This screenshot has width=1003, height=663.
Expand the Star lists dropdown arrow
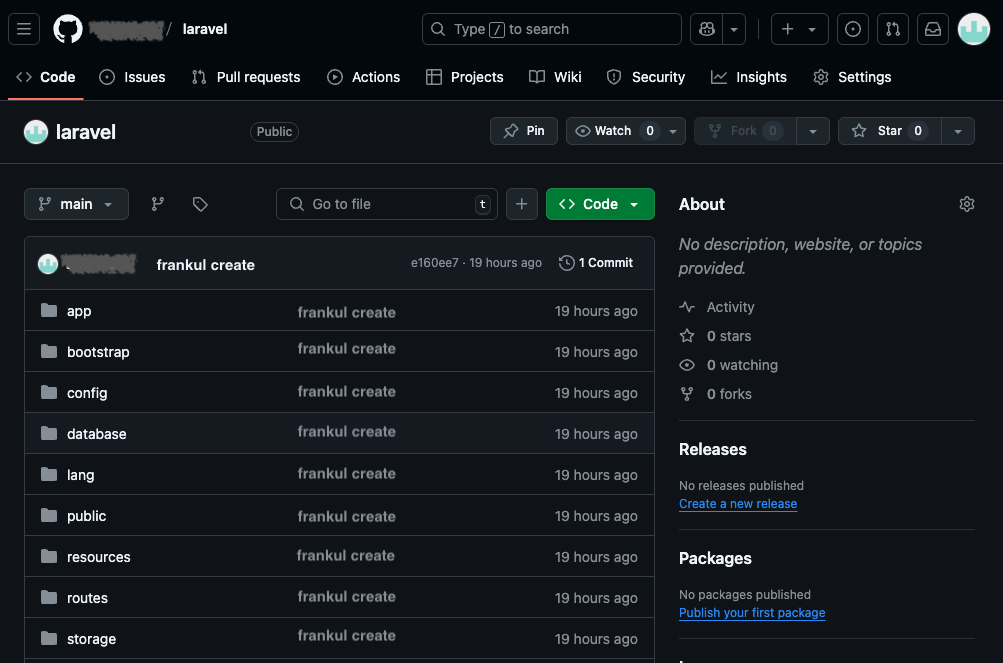point(958,131)
